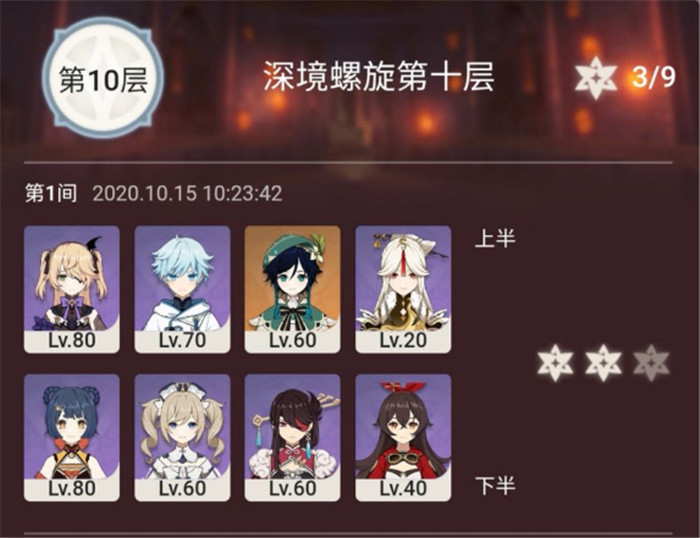Click the 上半 first-half label
Screen dimensions: 700x538
click(495, 238)
